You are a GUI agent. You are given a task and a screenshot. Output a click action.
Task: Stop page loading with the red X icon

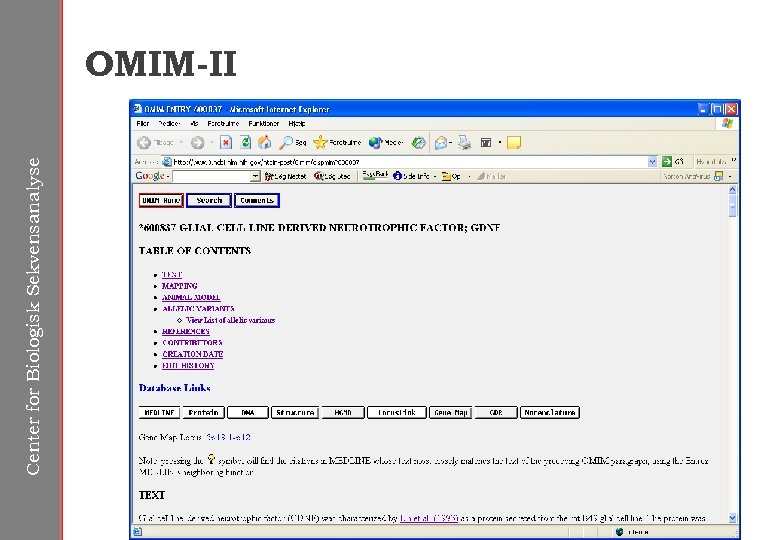[226, 143]
